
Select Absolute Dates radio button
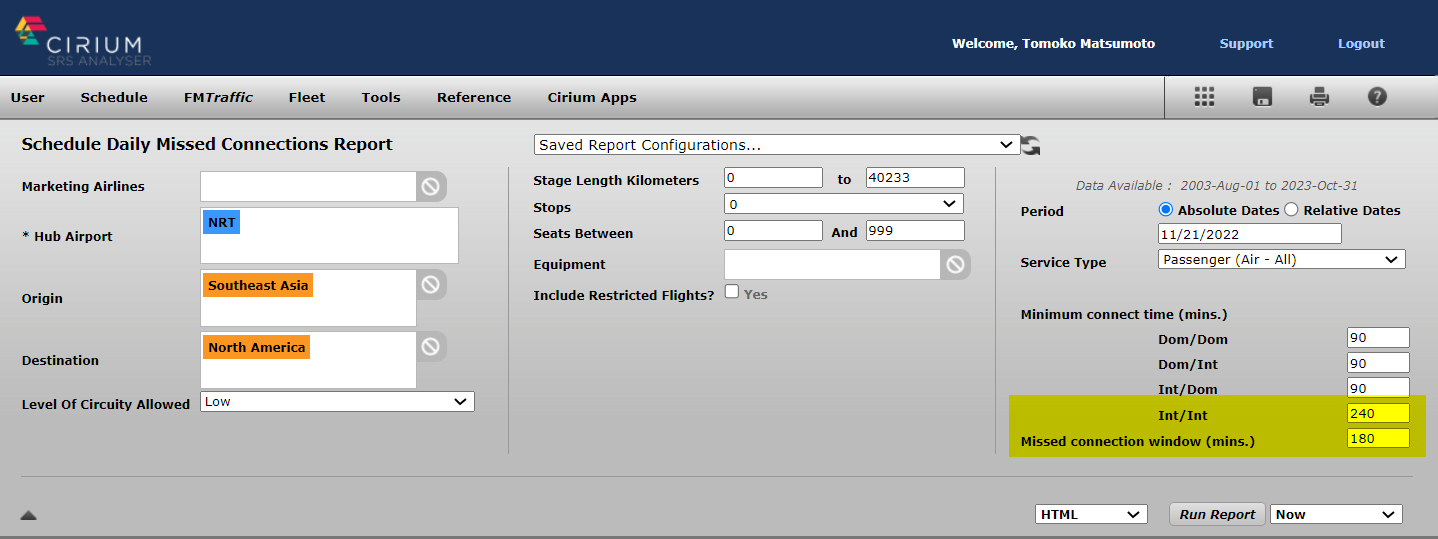(1166, 210)
